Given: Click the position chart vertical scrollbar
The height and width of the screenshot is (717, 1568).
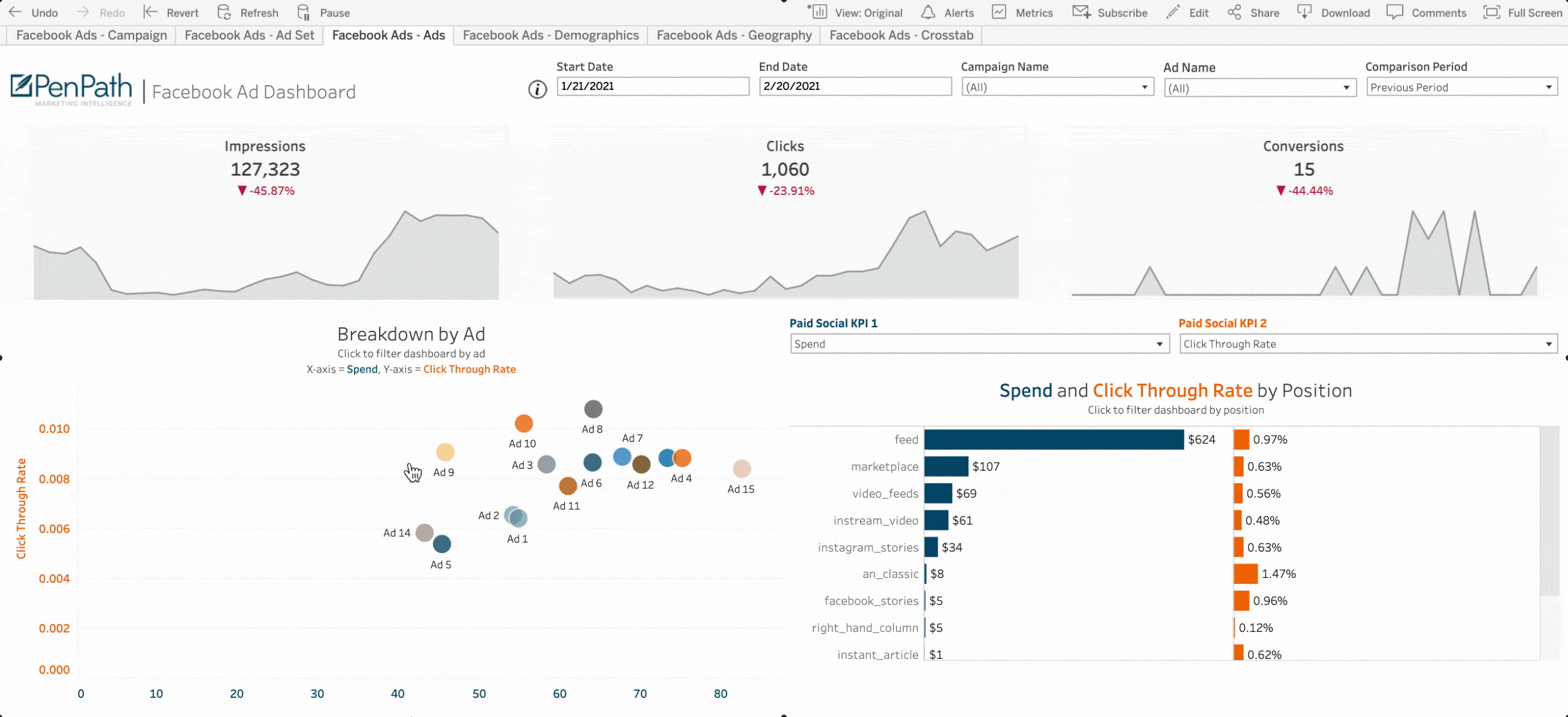Looking at the screenshot, I should (x=1550, y=511).
